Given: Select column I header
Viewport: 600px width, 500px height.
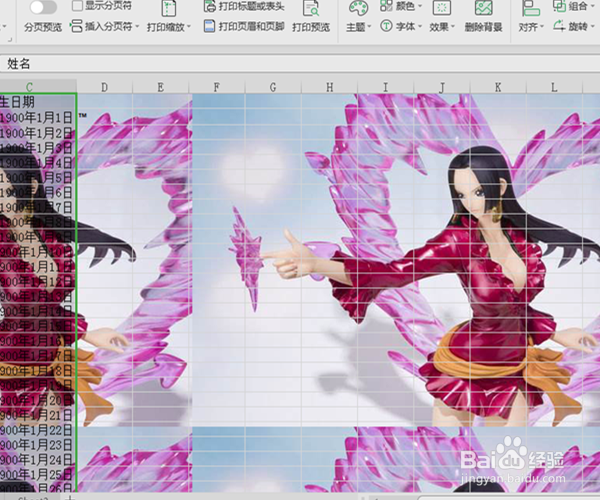Looking at the screenshot, I should click(x=386, y=87).
